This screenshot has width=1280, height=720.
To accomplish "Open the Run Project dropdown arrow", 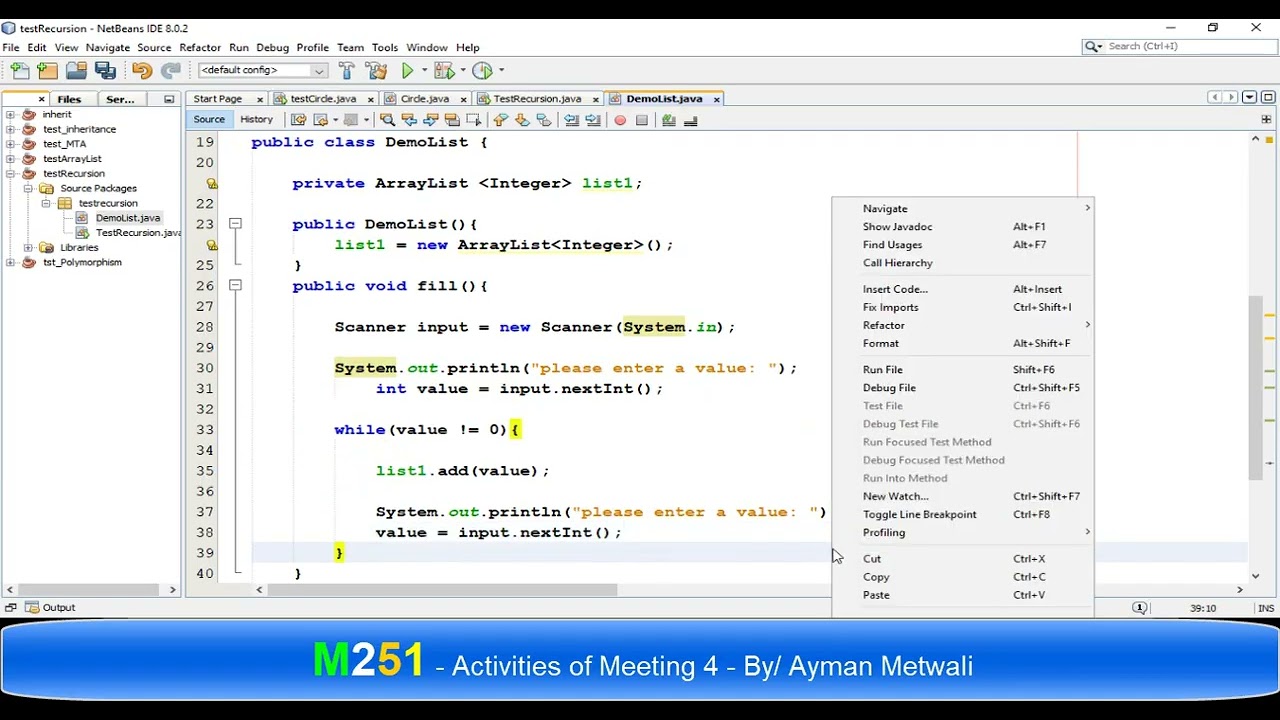I will click(424, 70).
